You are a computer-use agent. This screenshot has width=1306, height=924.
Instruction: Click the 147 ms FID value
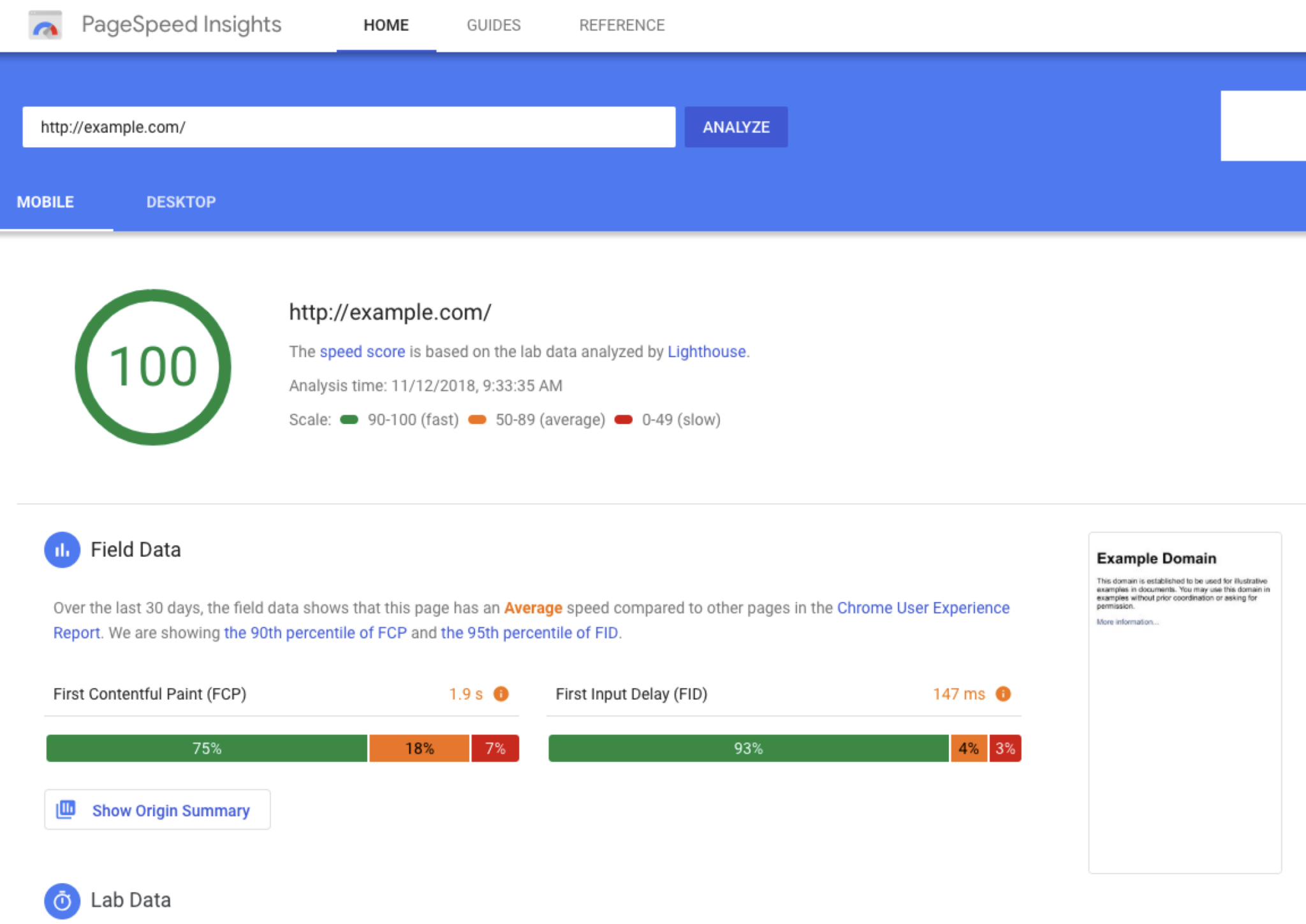[958, 694]
